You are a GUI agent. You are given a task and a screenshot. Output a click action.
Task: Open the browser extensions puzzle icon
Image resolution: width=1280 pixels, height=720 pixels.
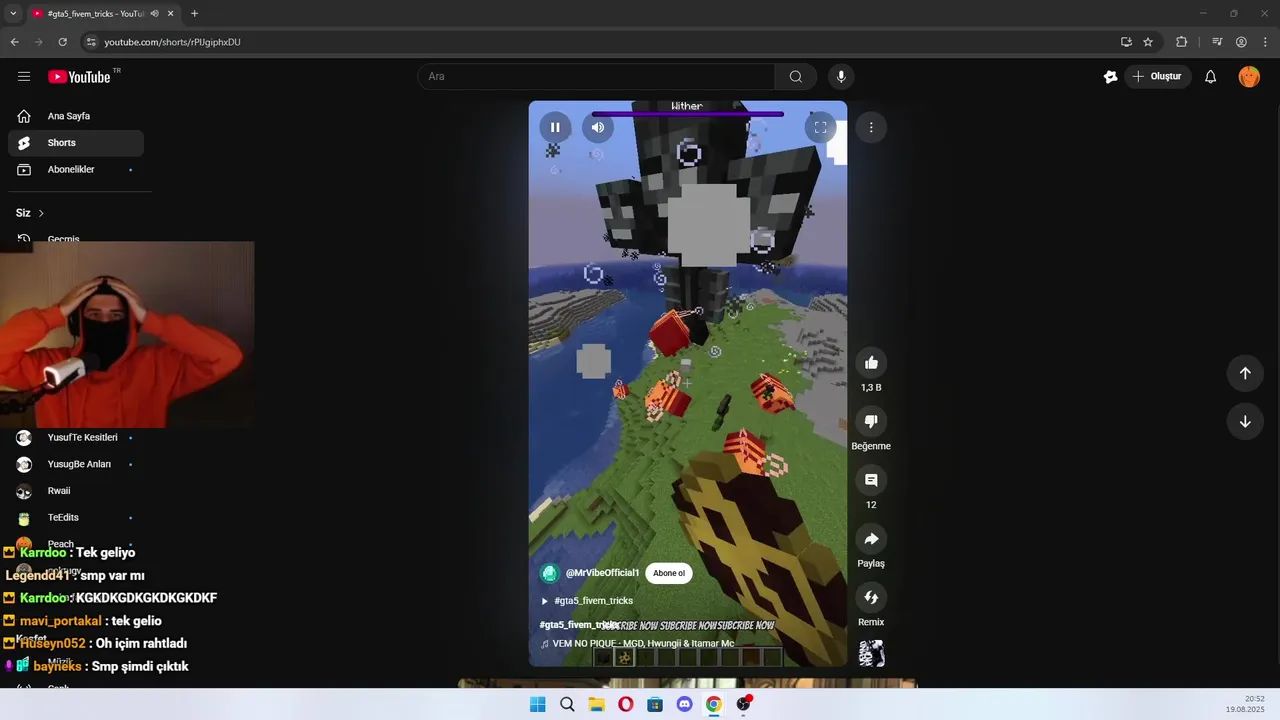pyautogui.click(x=1181, y=42)
